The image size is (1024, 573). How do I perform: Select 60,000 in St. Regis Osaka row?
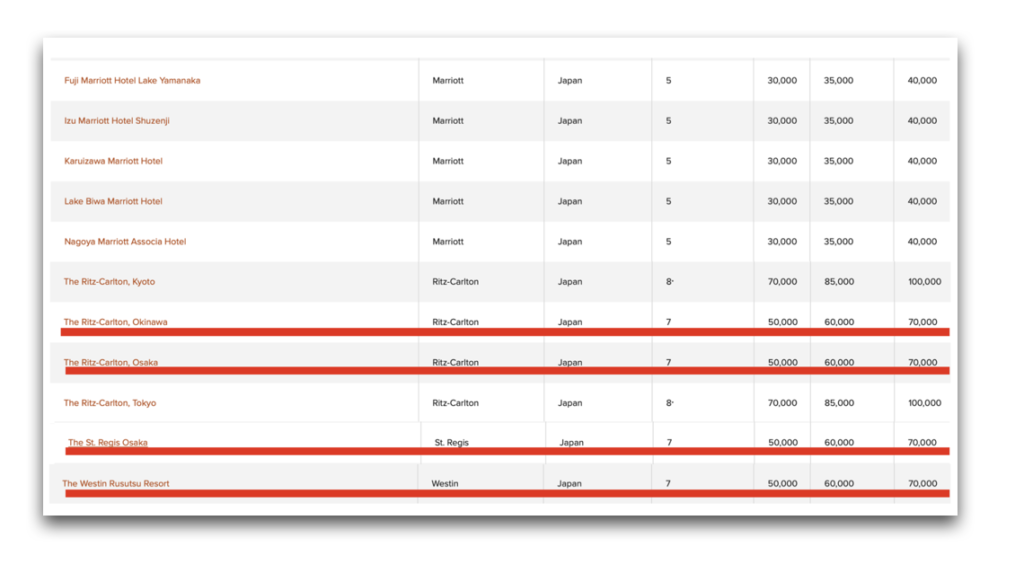pos(839,442)
